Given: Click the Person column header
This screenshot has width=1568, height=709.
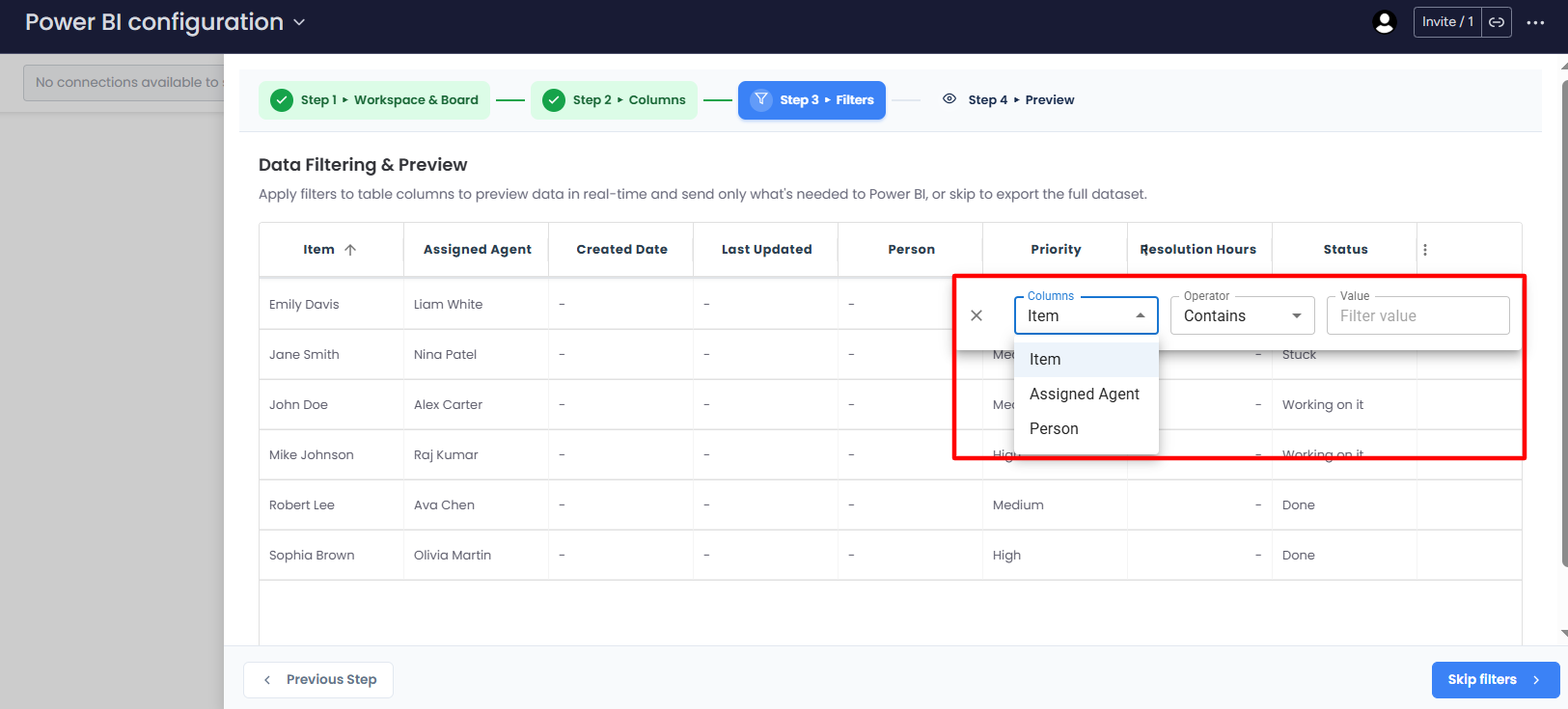Looking at the screenshot, I should [911, 250].
